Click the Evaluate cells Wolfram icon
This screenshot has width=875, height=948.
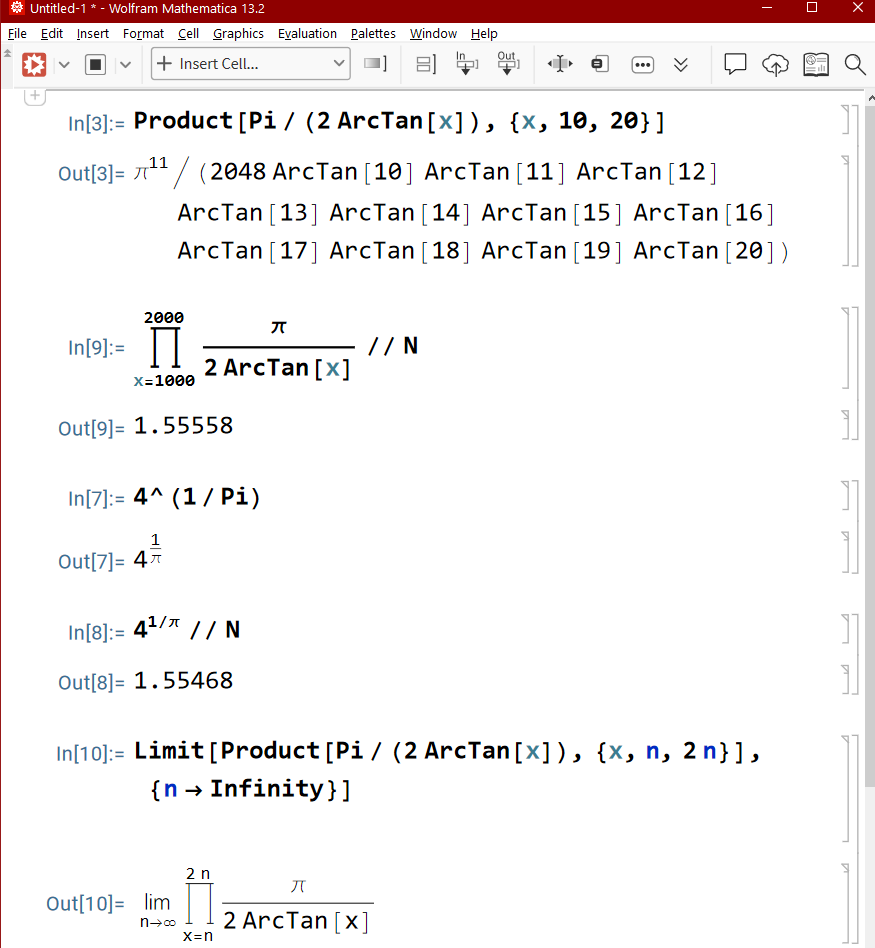click(34, 64)
